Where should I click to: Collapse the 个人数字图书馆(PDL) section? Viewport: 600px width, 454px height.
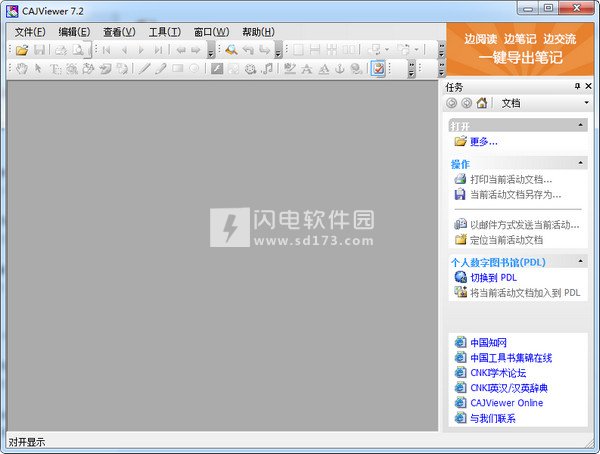click(x=580, y=261)
